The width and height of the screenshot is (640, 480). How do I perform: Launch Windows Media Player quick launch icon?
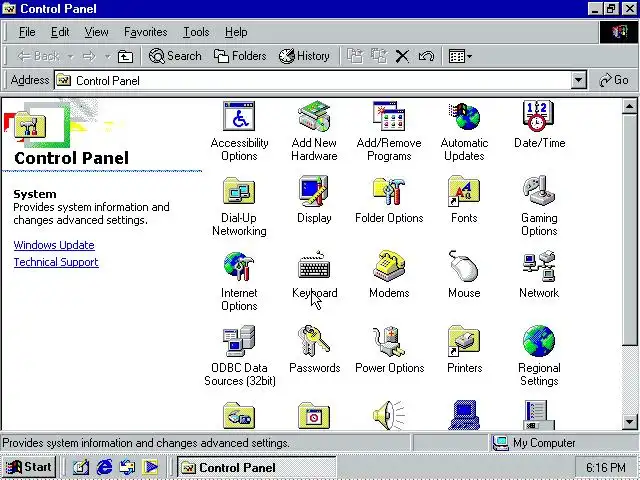(x=150, y=467)
